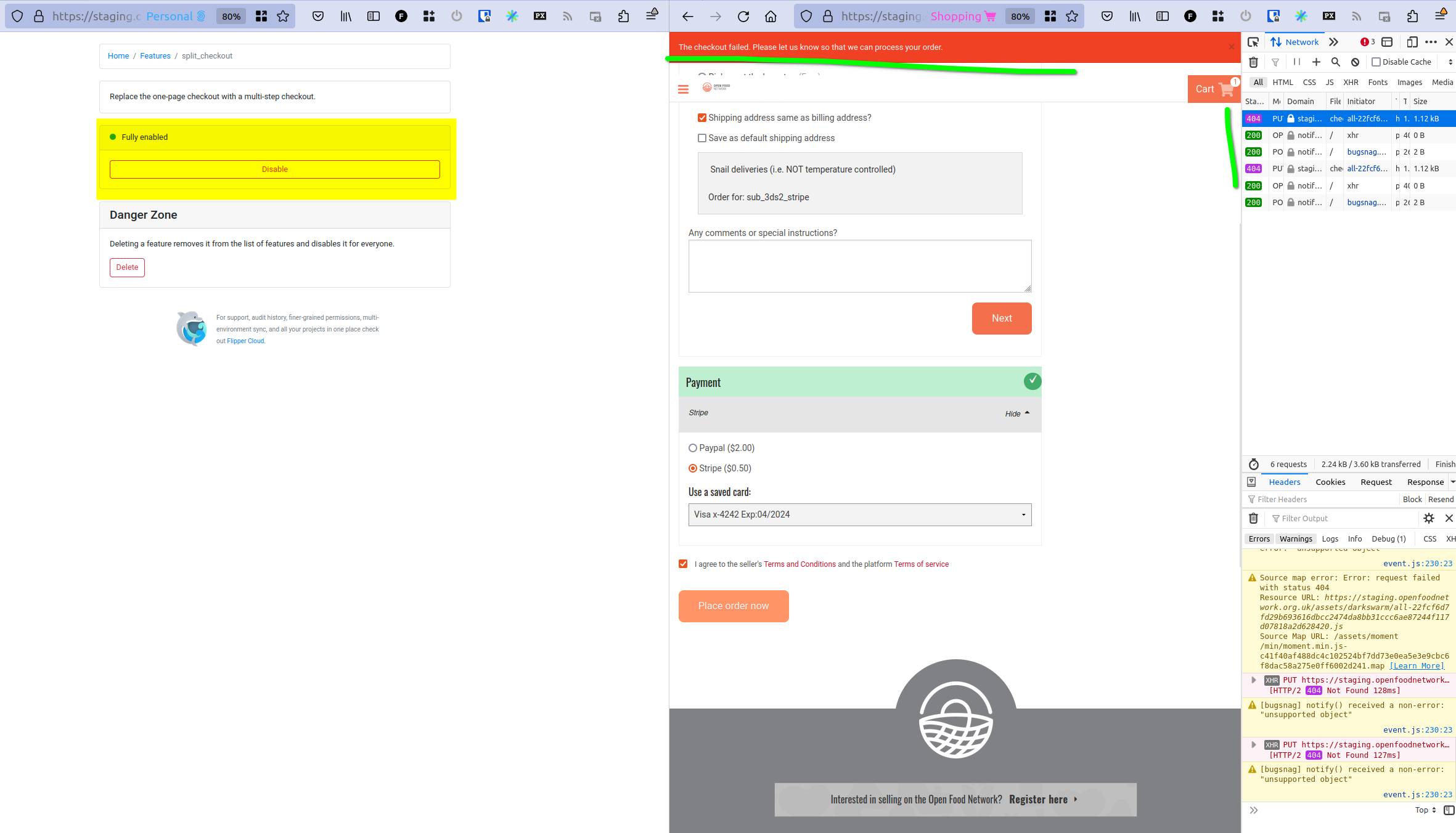Click the Place order now button
This screenshot has width=1456, height=833.
pyautogui.click(x=734, y=606)
